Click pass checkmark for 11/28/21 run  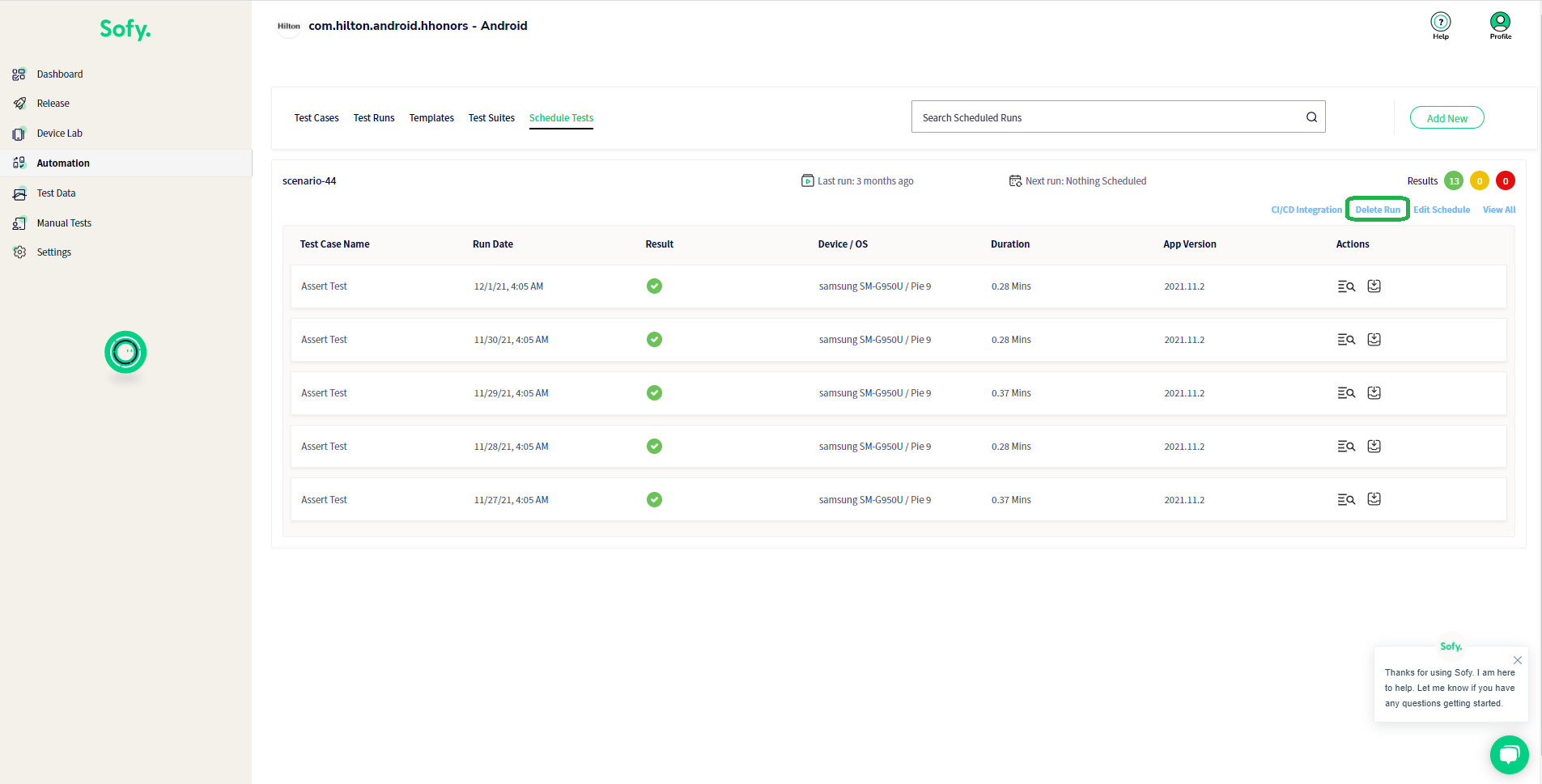click(654, 447)
